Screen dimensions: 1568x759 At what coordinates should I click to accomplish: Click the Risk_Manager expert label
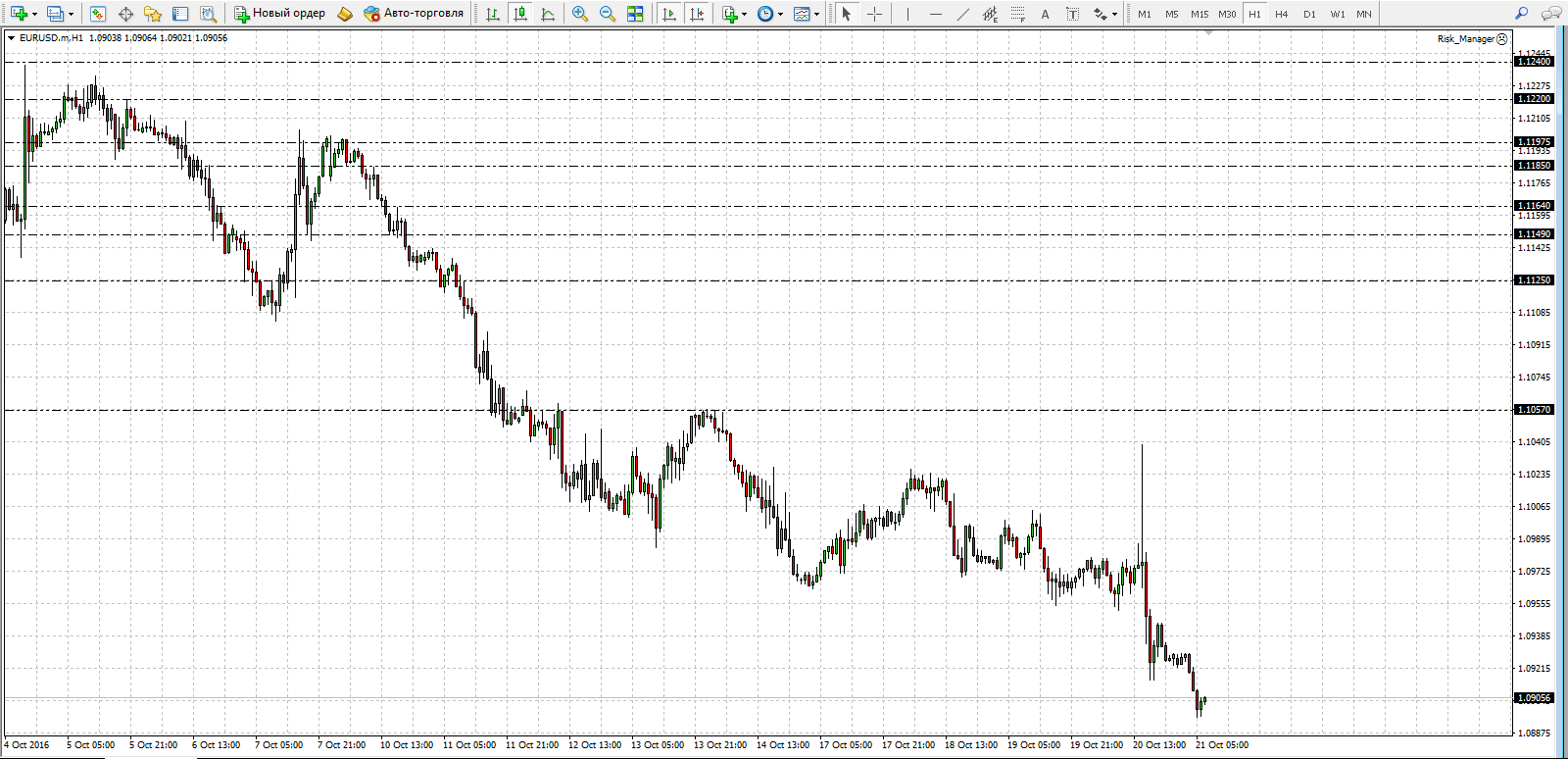(1473, 39)
